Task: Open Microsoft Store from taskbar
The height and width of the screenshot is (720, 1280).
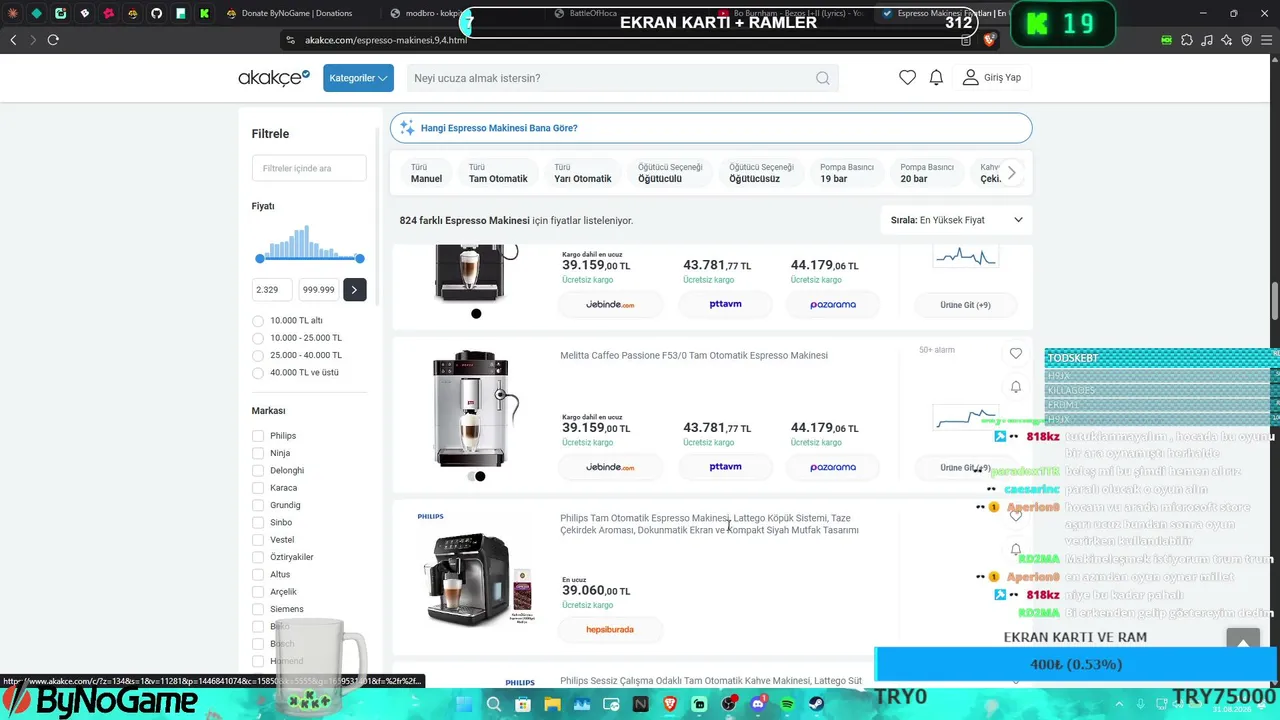Action: coord(523,704)
